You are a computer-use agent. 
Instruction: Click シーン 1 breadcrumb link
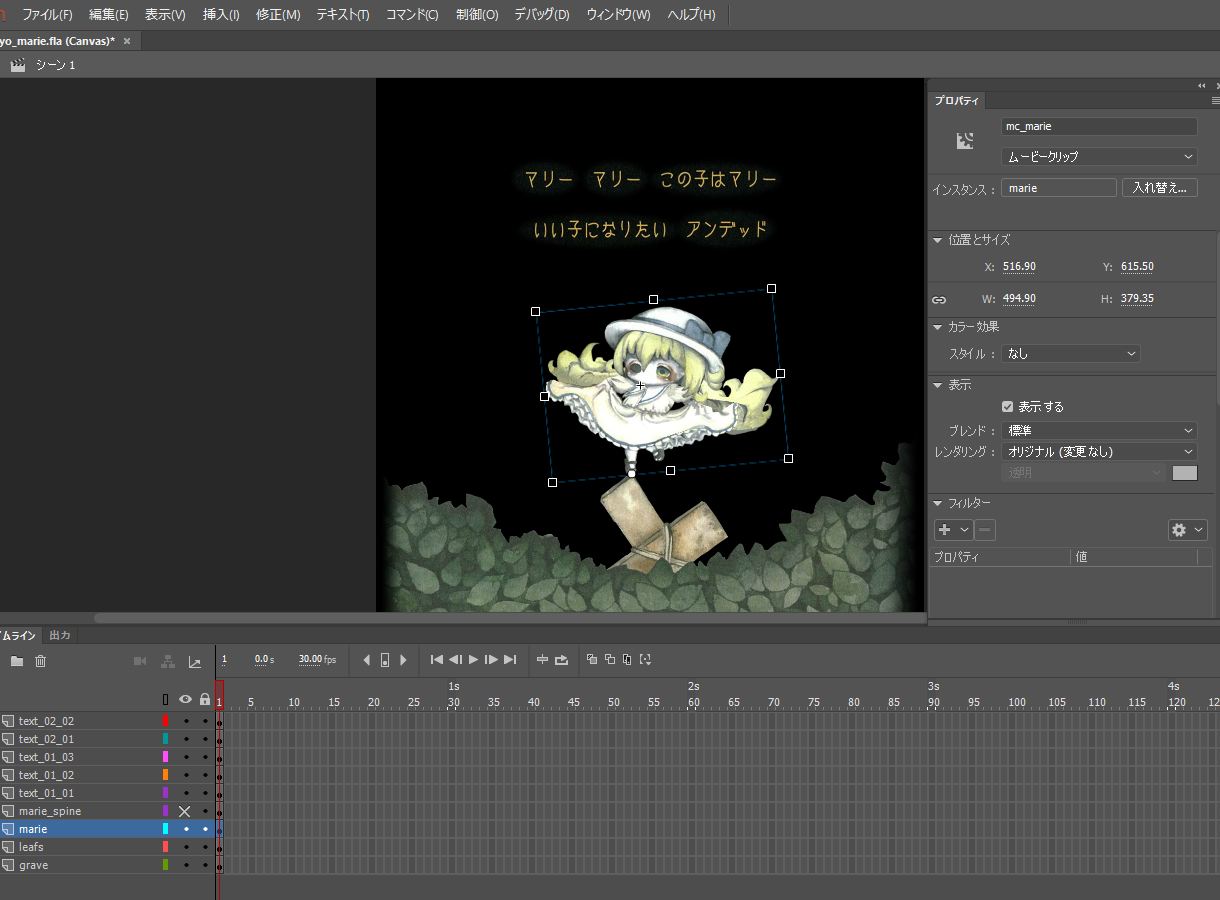point(55,65)
